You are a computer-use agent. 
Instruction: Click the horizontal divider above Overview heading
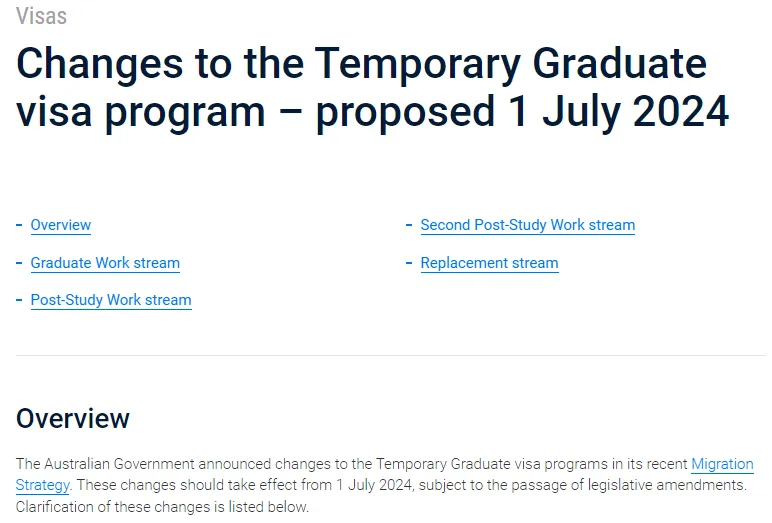tap(390, 355)
